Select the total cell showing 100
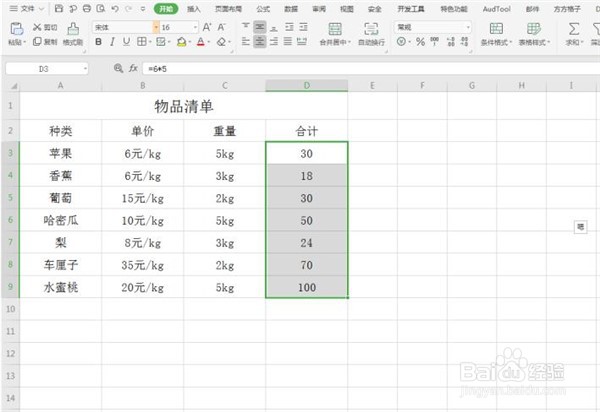600x412 pixels. 307,287
